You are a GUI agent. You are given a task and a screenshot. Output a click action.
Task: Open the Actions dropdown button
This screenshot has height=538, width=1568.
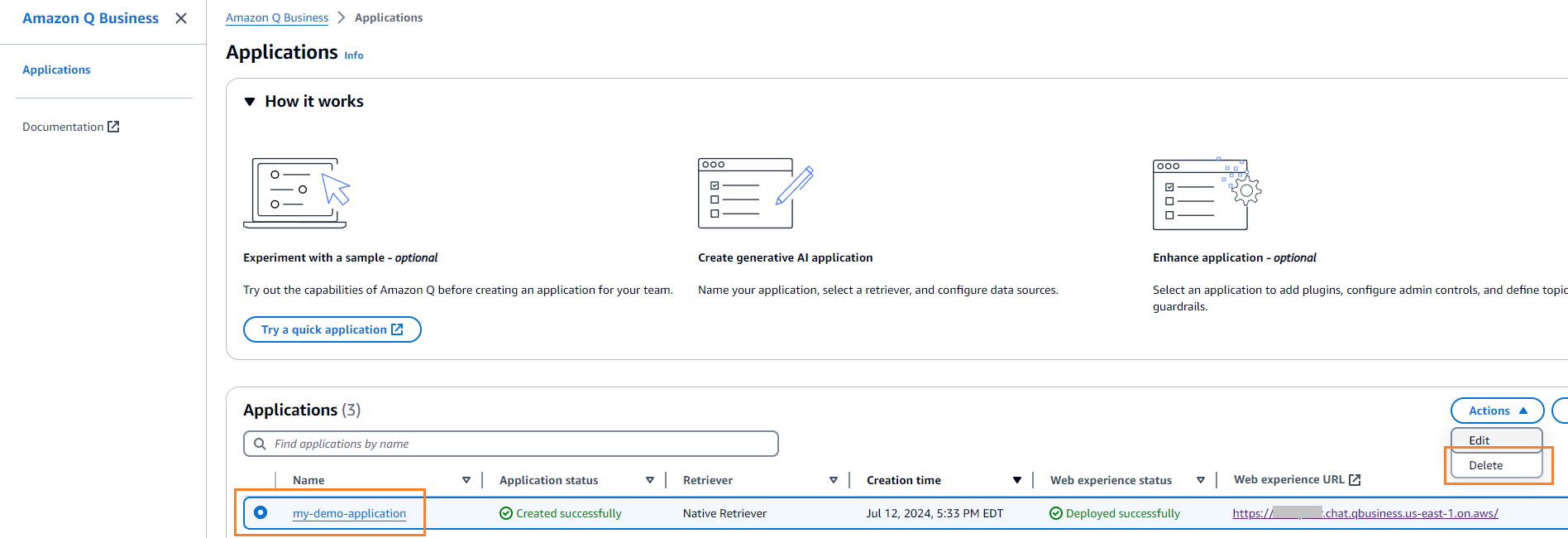tap(1497, 411)
